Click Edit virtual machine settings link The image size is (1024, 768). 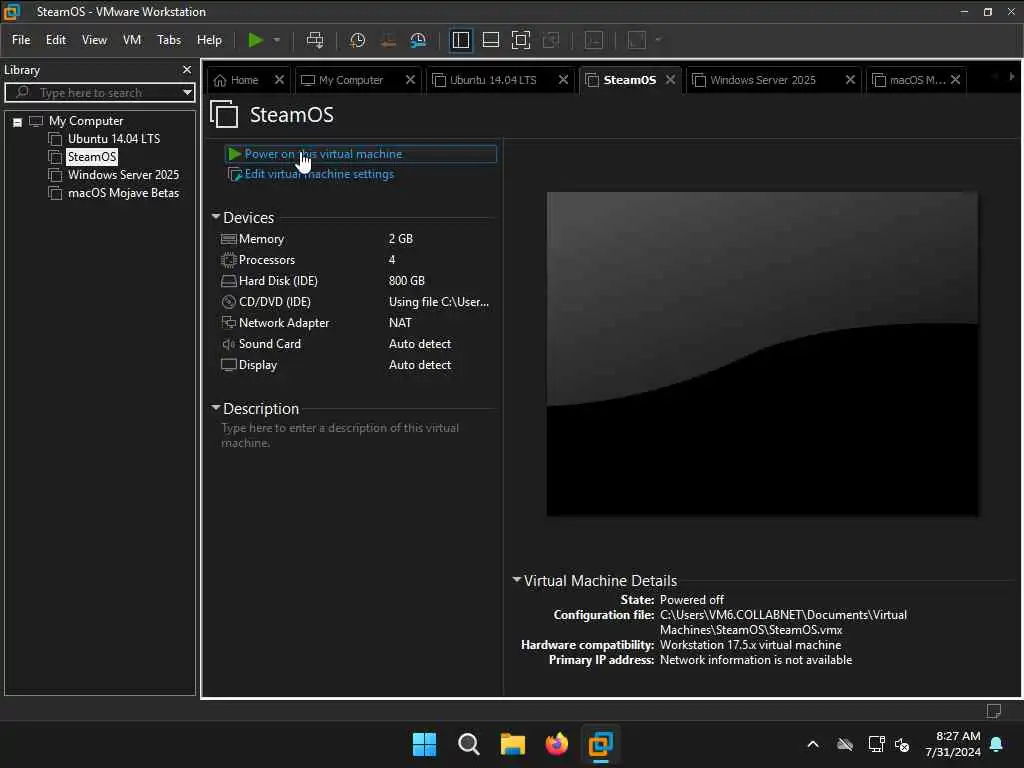click(x=319, y=174)
